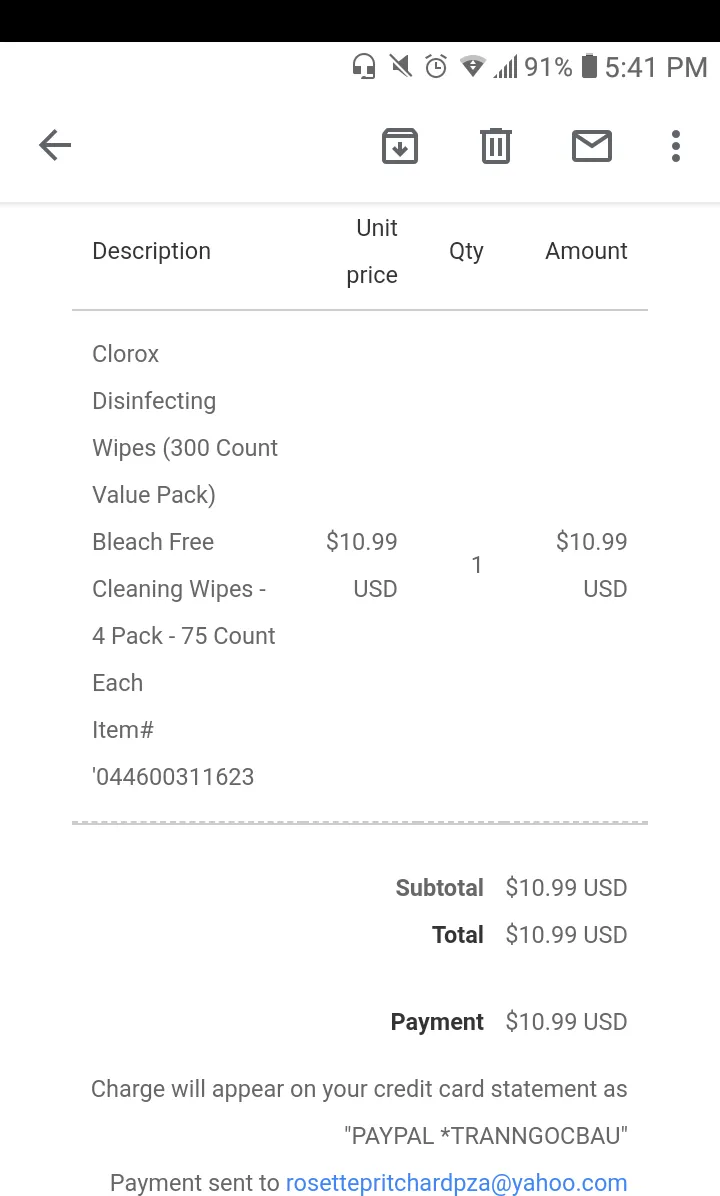Open the rosettepritchardpza@yahoo.com email link
Image resolution: width=720 pixels, height=1196 pixels.
point(456,1182)
